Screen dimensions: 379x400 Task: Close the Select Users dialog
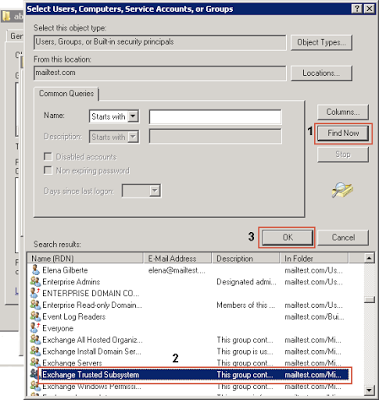tap(369, 9)
